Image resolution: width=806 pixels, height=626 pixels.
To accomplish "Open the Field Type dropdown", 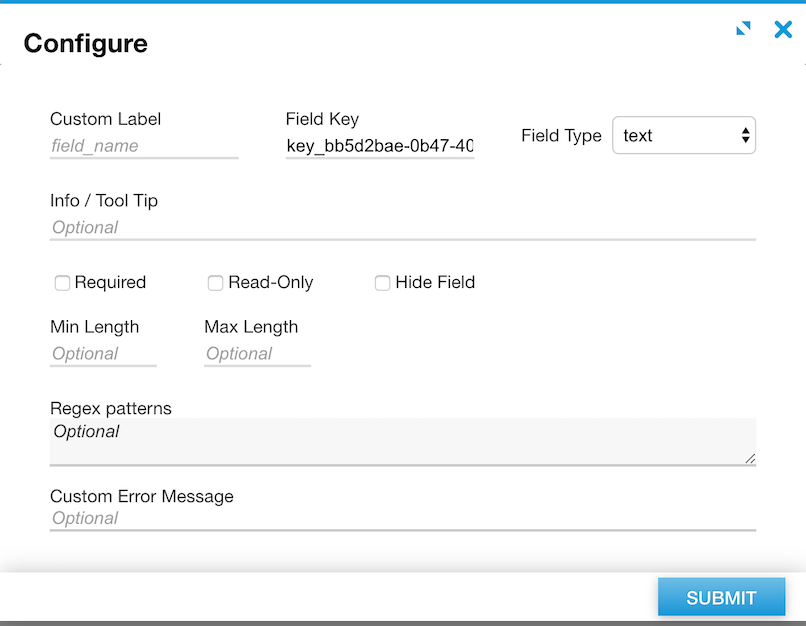I will tap(684, 136).
